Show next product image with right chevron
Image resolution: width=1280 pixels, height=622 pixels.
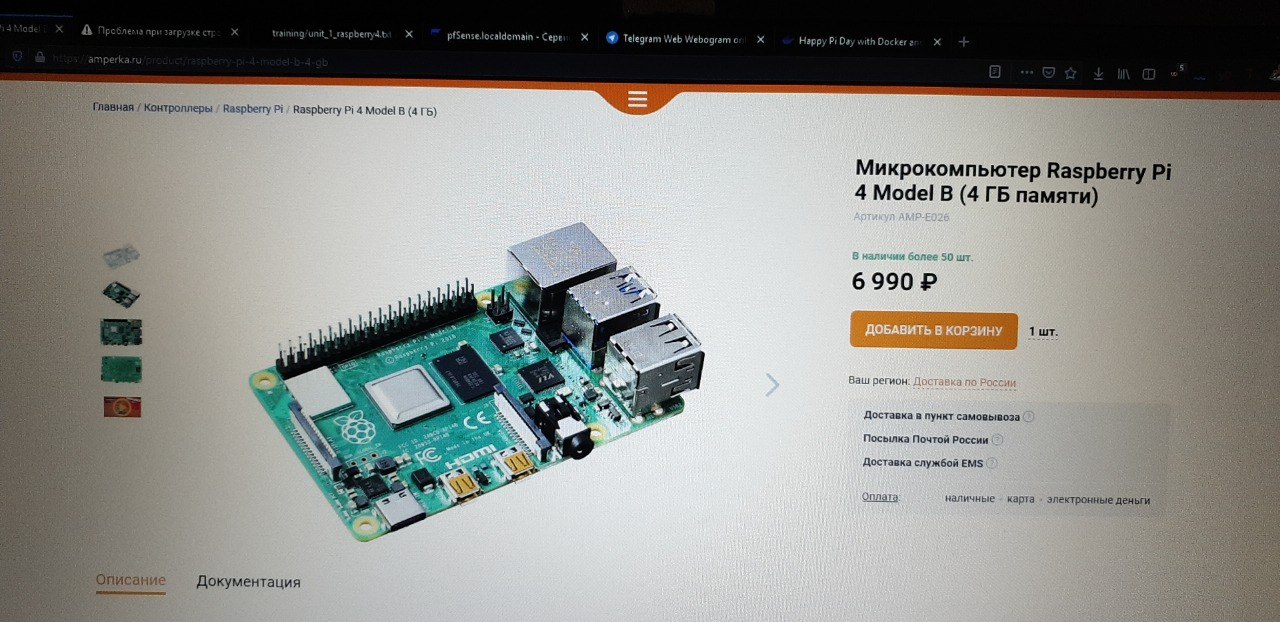772,385
